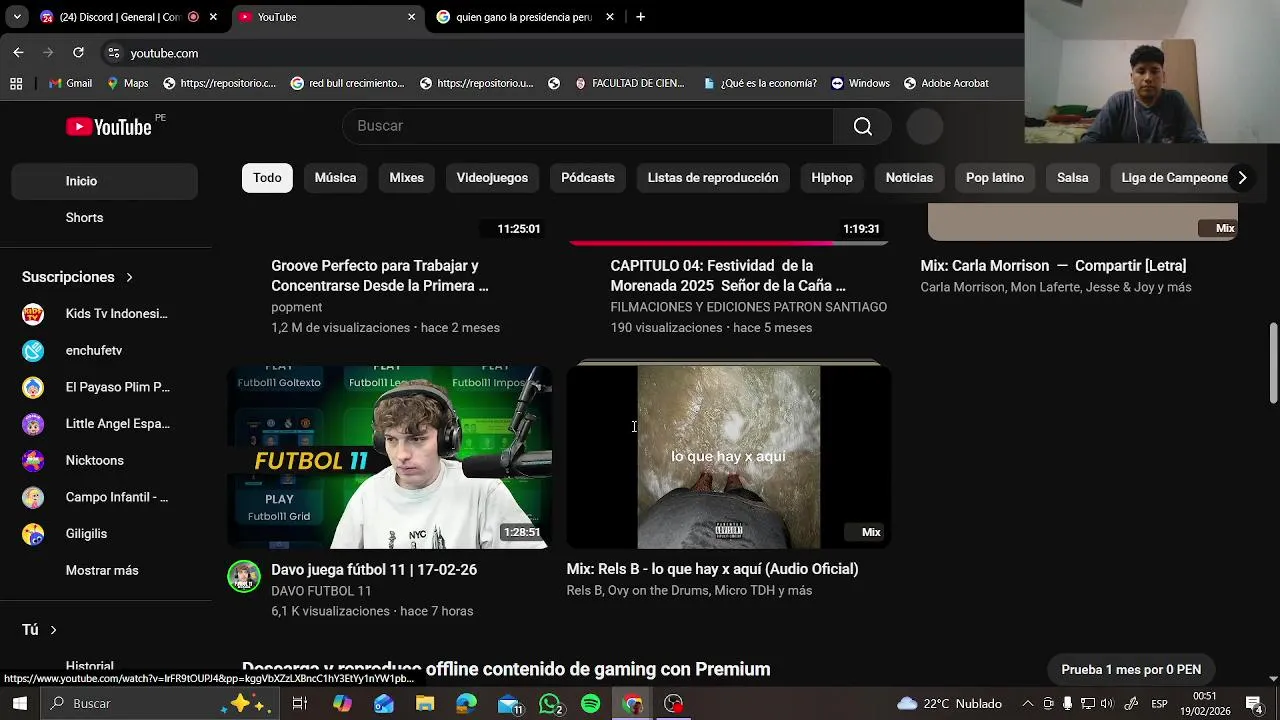Open the Adobe Acrobat bookmark
Viewport: 1280px width, 720px height.
[x=945, y=83]
